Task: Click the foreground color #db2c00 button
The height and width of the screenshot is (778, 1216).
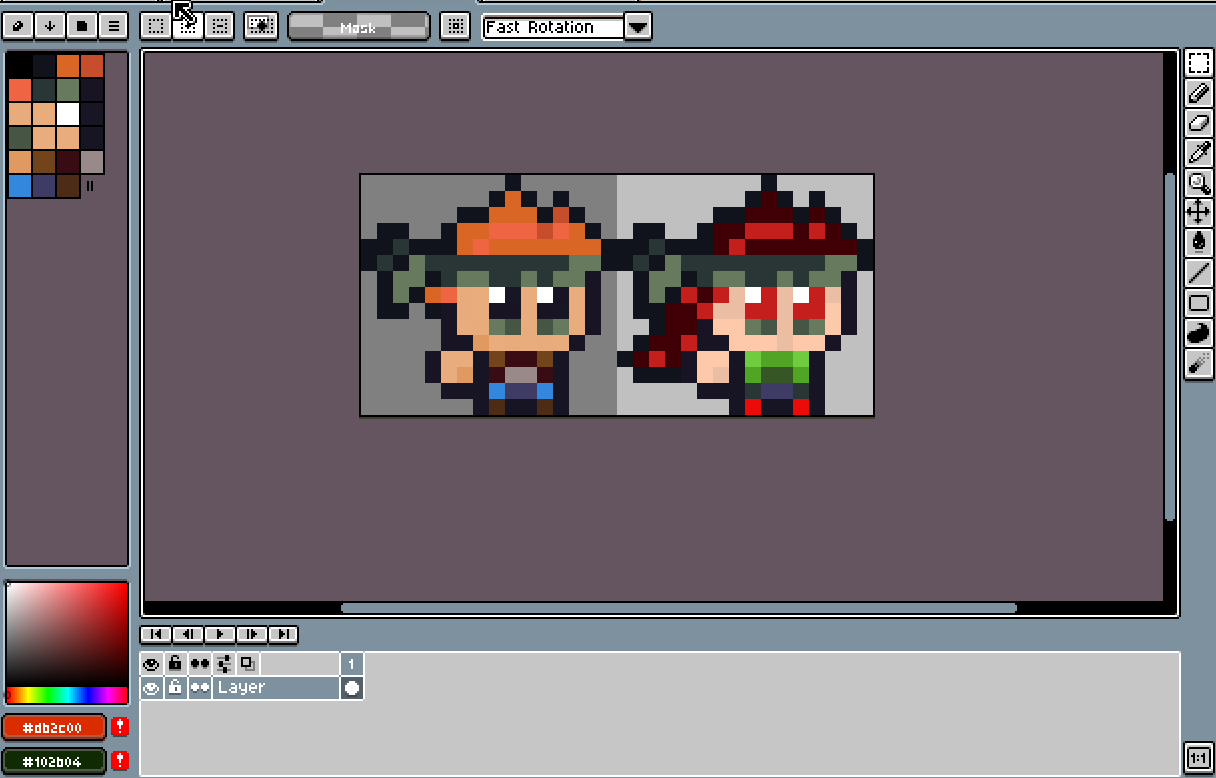Action: click(54, 727)
